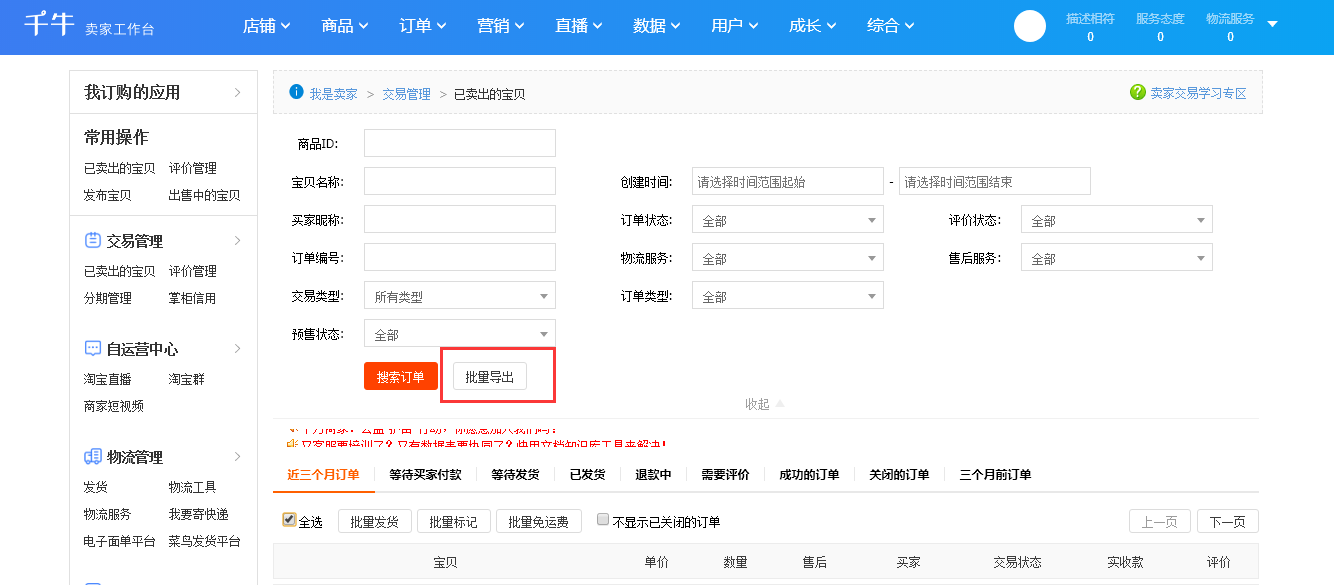This screenshot has height=585, width=1334.
Task: Focus the 商品ID input field
Action: [460, 143]
